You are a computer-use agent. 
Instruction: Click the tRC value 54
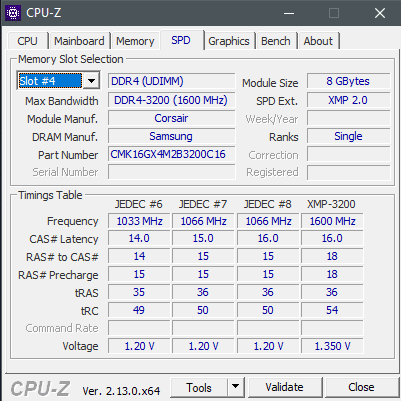pos(332,310)
